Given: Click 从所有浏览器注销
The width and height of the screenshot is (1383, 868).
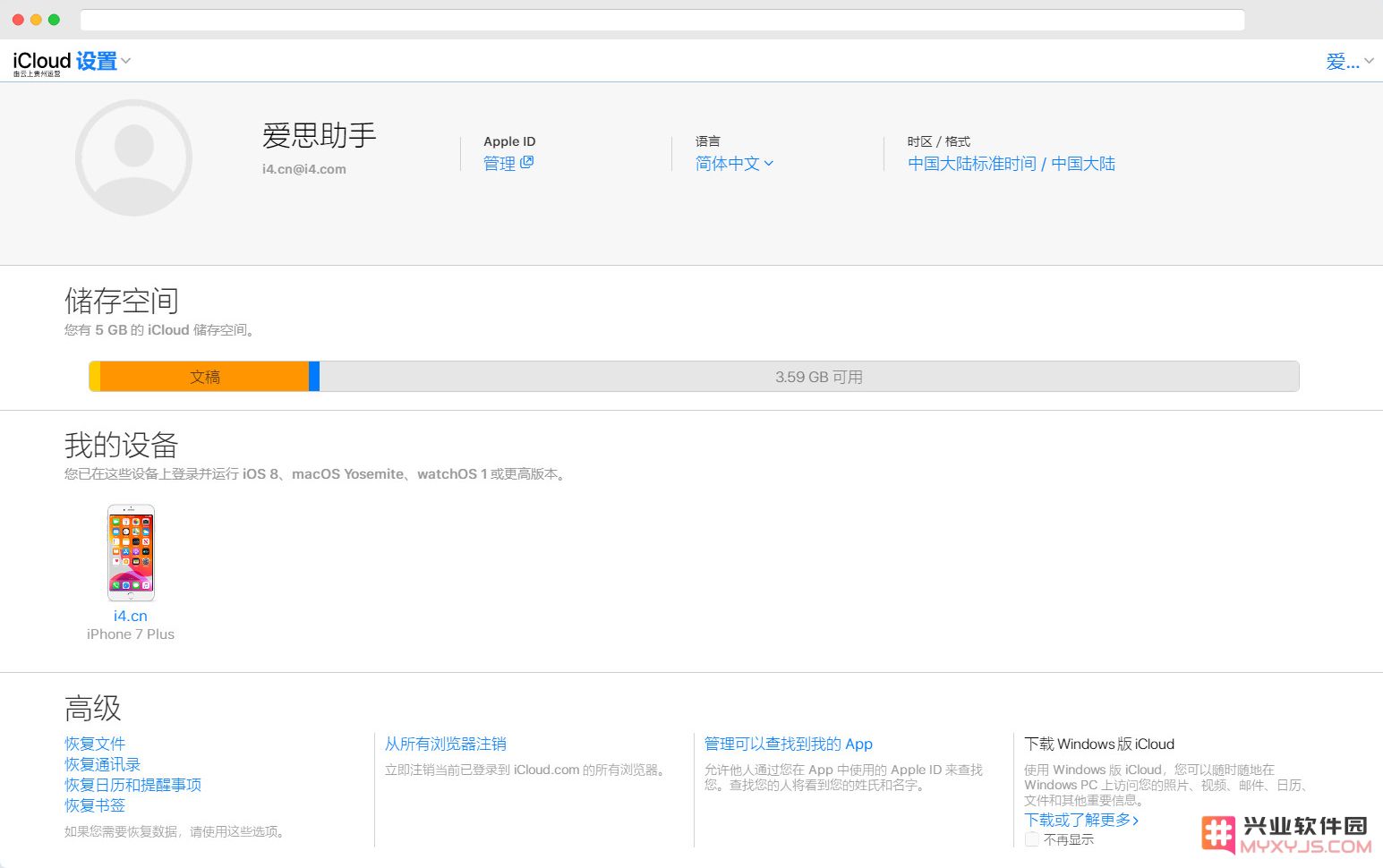Looking at the screenshot, I should click(x=446, y=744).
